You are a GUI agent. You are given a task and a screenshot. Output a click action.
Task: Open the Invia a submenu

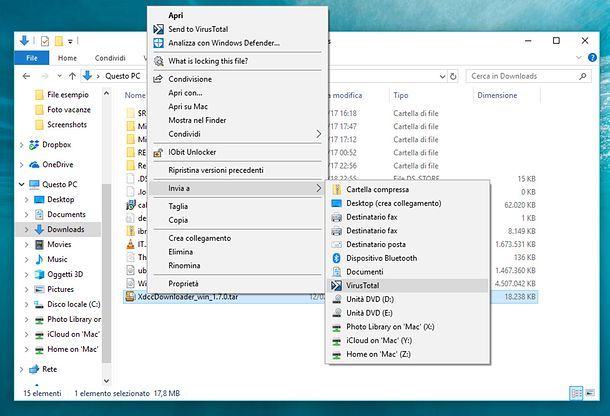[237, 188]
